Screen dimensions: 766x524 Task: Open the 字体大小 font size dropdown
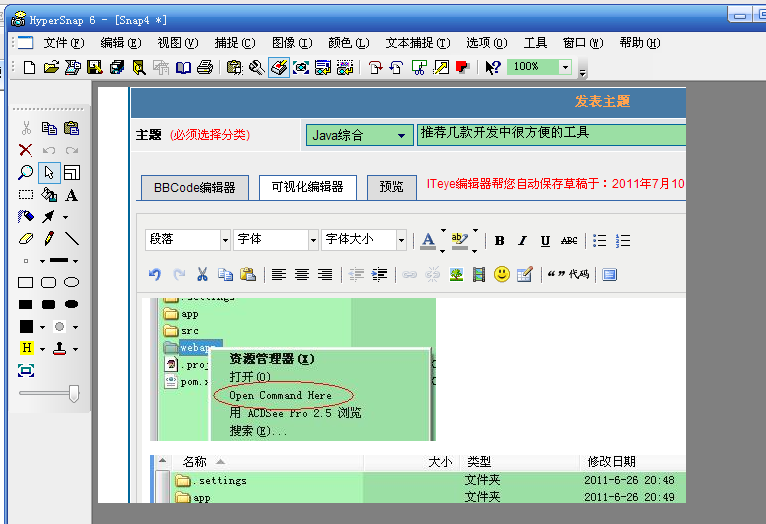(x=401, y=240)
